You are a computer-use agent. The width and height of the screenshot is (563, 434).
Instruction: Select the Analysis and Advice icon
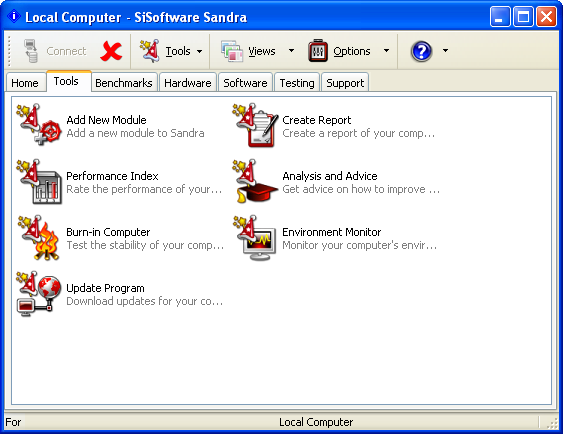[x=255, y=181]
